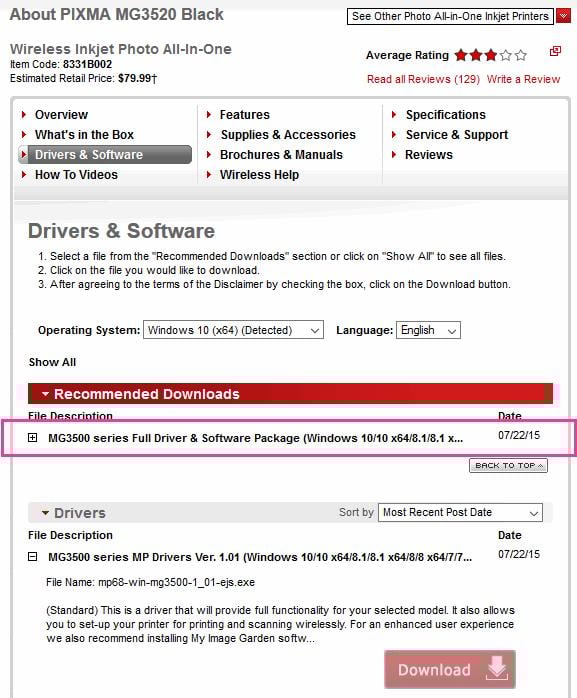The height and width of the screenshot is (698, 577).
Task: Click the retail price $79.99
Action: pyautogui.click(x=134, y=78)
